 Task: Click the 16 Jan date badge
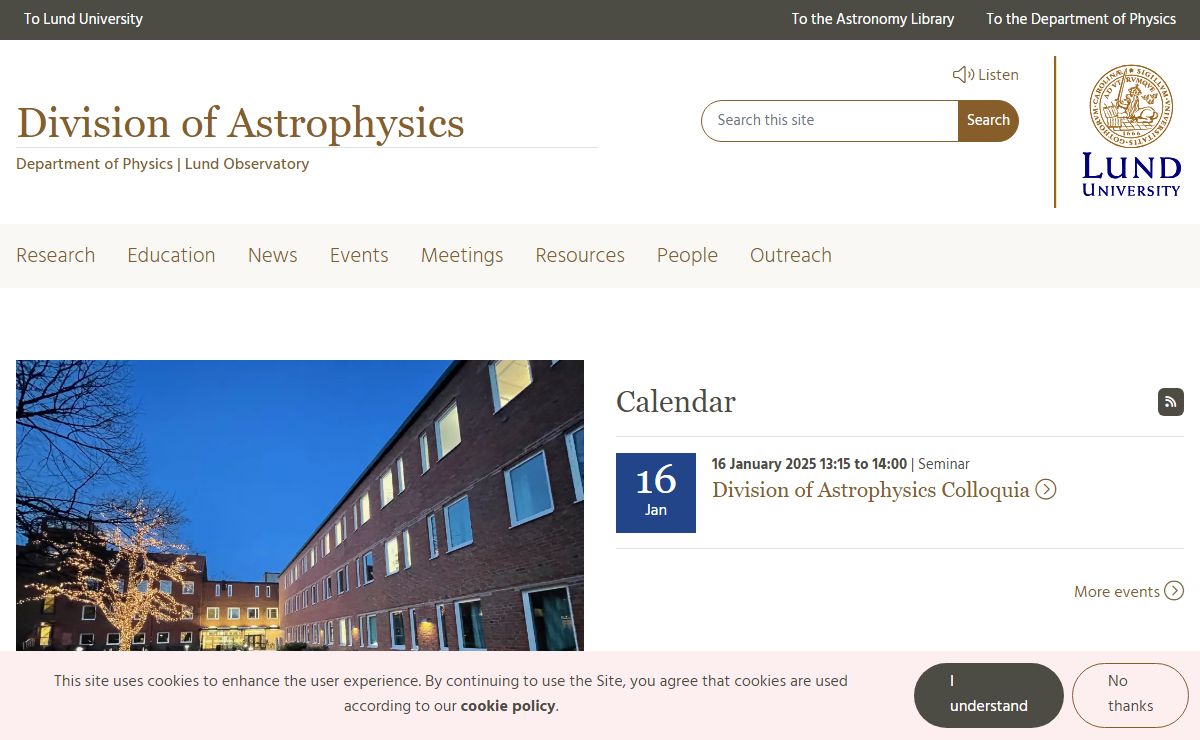(656, 493)
